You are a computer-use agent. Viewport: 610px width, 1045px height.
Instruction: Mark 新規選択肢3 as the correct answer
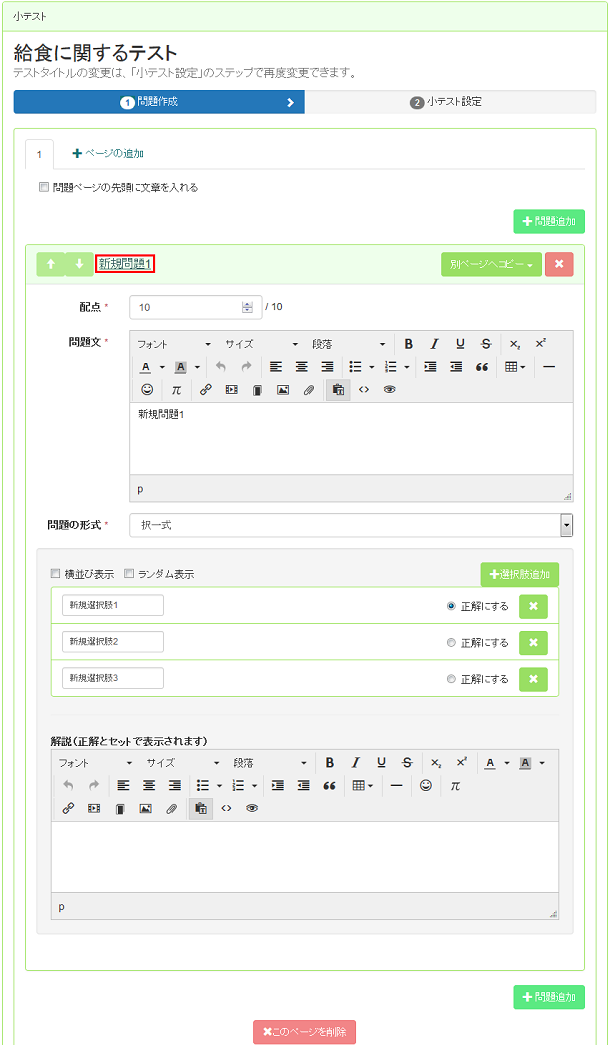point(451,679)
